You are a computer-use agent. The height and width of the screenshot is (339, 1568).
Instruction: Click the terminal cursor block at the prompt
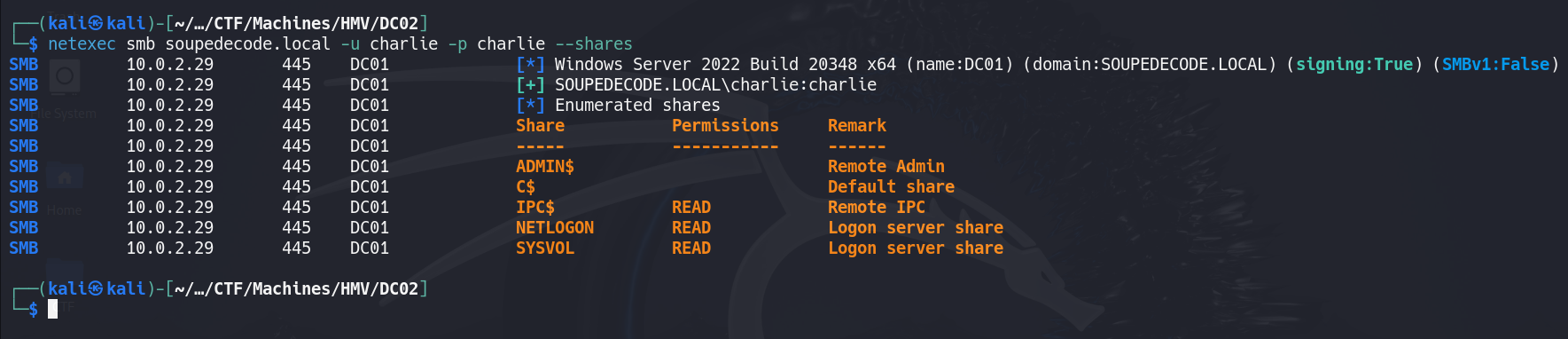pyautogui.click(x=52, y=309)
